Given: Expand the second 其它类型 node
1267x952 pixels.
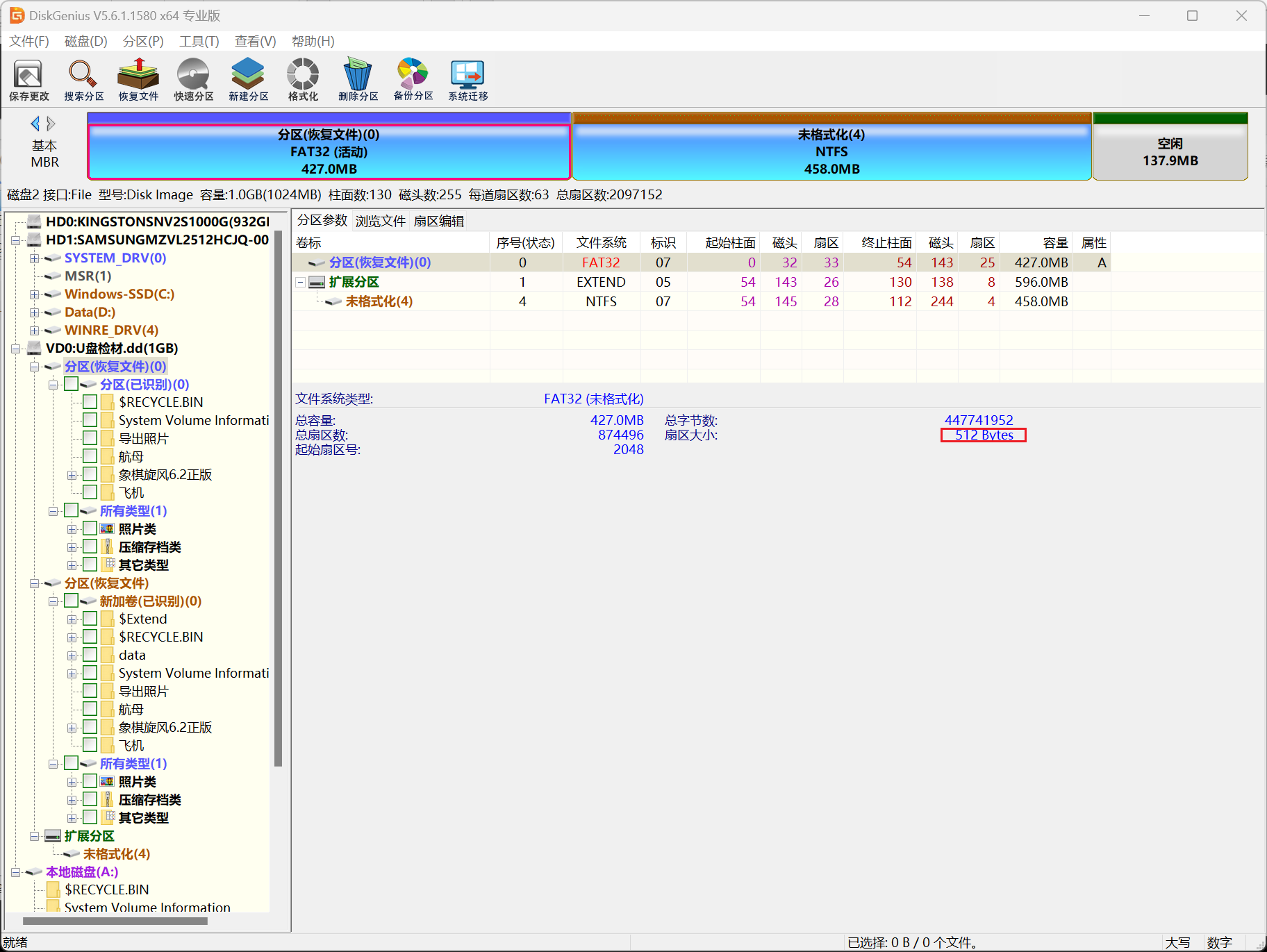Looking at the screenshot, I should click(72, 818).
